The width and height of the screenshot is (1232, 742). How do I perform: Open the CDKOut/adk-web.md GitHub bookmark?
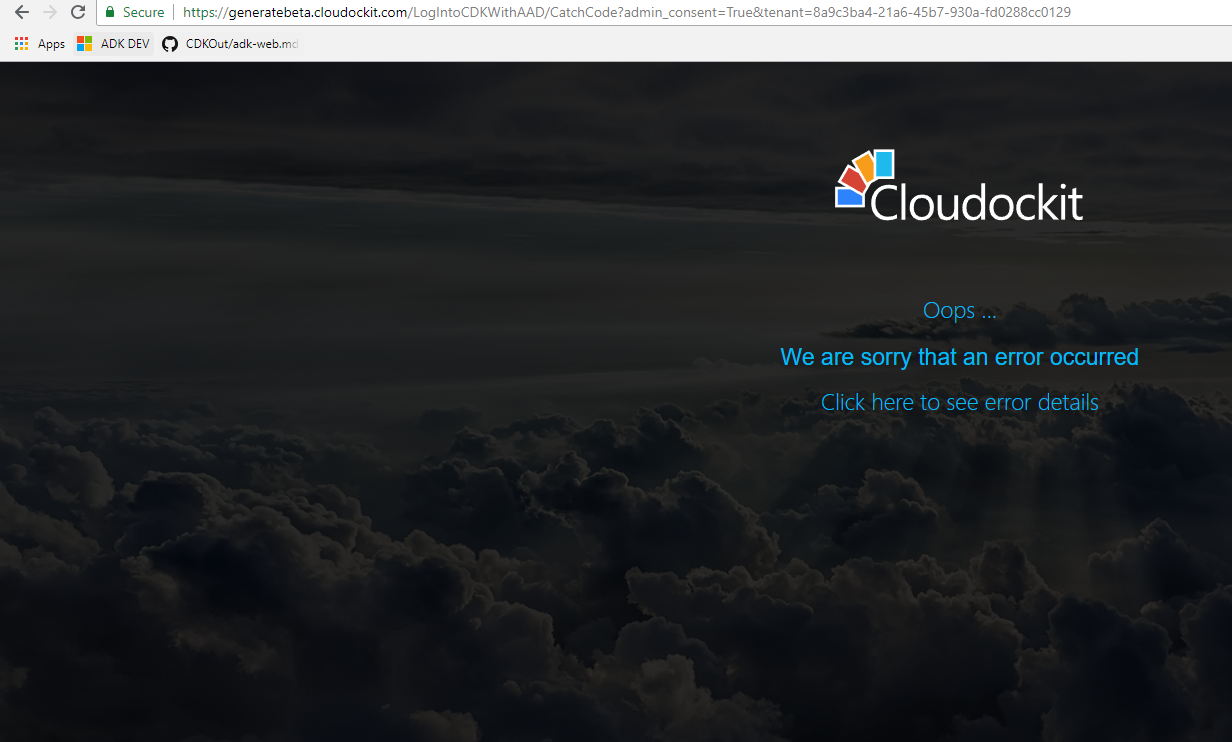[231, 44]
